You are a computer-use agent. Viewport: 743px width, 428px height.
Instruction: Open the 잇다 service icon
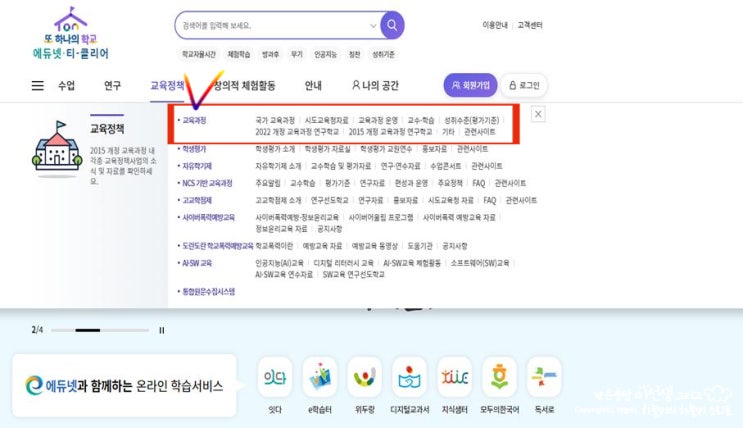(x=275, y=377)
